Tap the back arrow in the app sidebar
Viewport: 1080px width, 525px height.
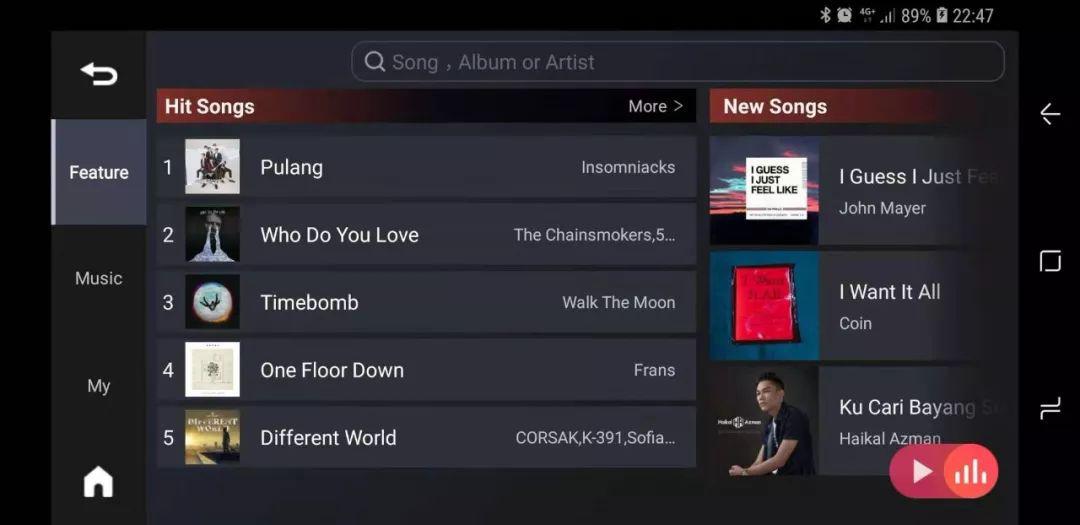(x=98, y=74)
